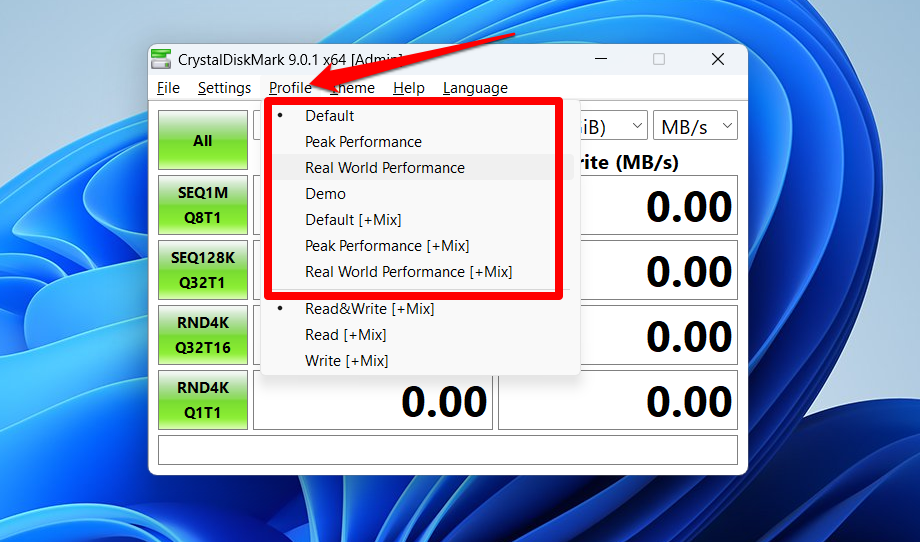Open the Profile menu

(x=289, y=88)
